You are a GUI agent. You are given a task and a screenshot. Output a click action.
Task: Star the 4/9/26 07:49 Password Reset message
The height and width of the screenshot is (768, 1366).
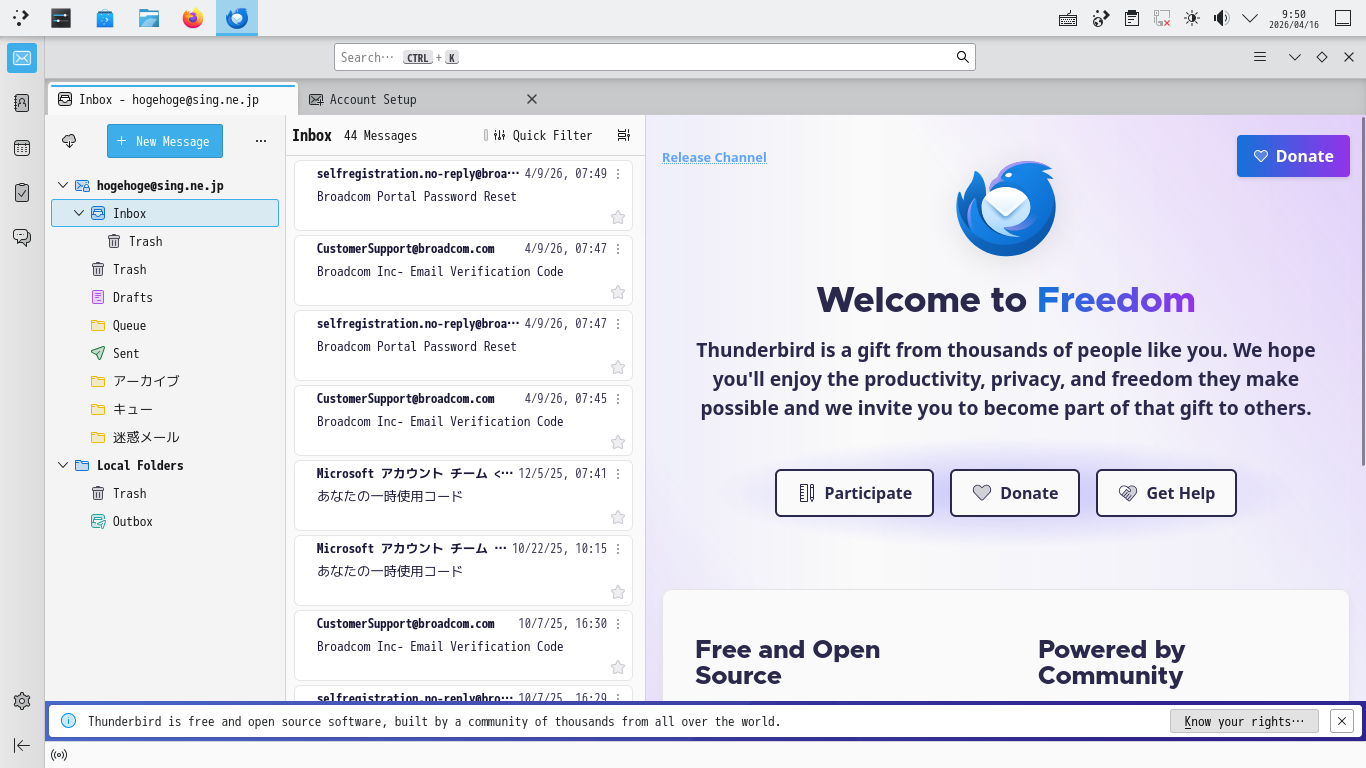coord(618,217)
